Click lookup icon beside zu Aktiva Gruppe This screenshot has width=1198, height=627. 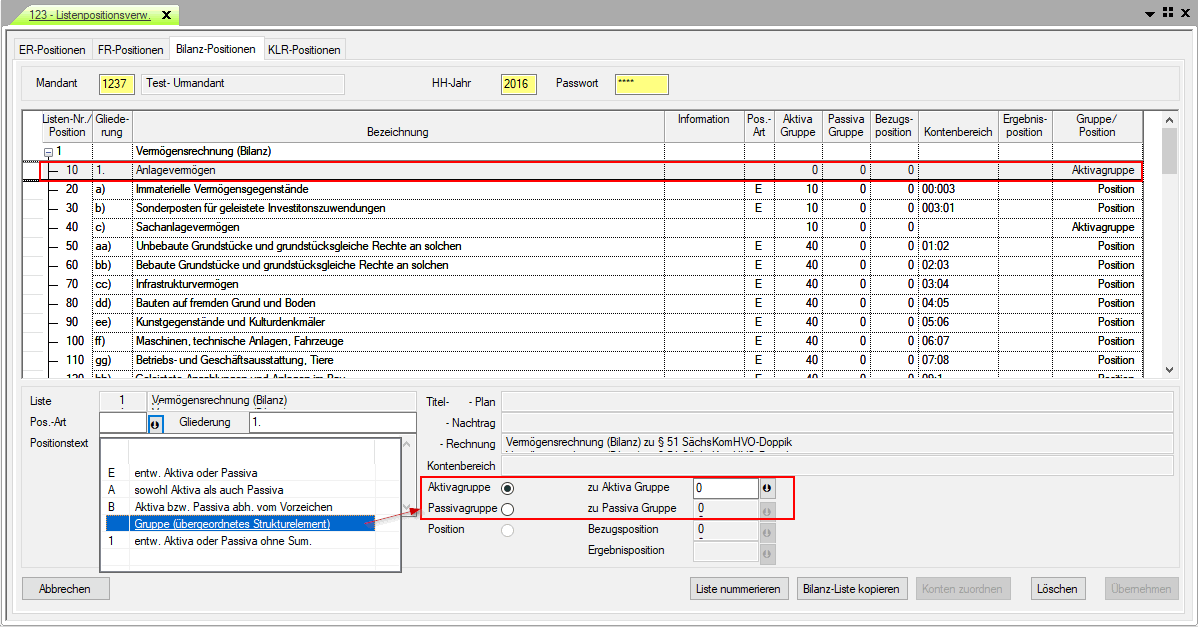[x=767, y=489]
